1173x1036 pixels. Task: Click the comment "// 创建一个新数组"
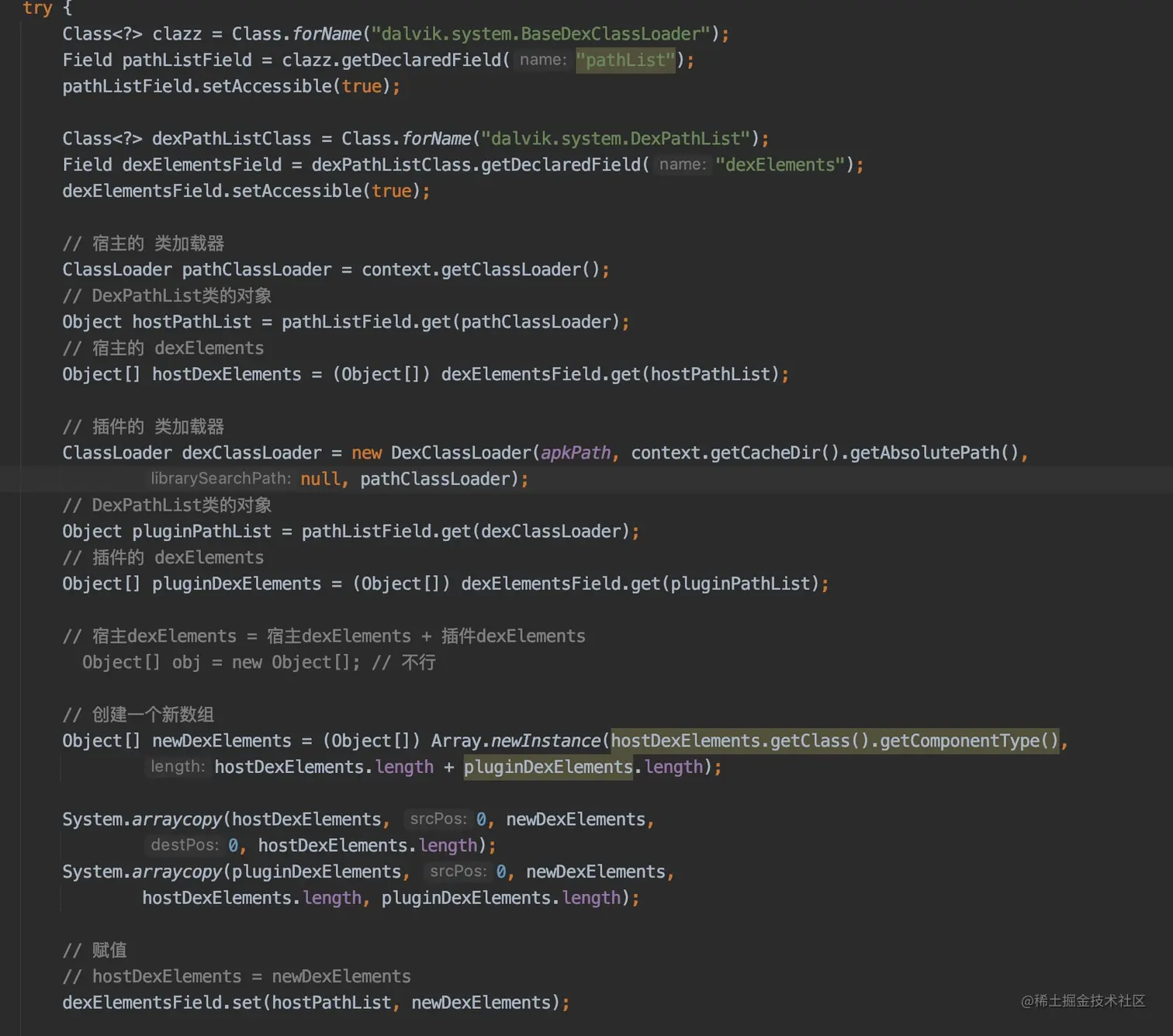[138, 715]
